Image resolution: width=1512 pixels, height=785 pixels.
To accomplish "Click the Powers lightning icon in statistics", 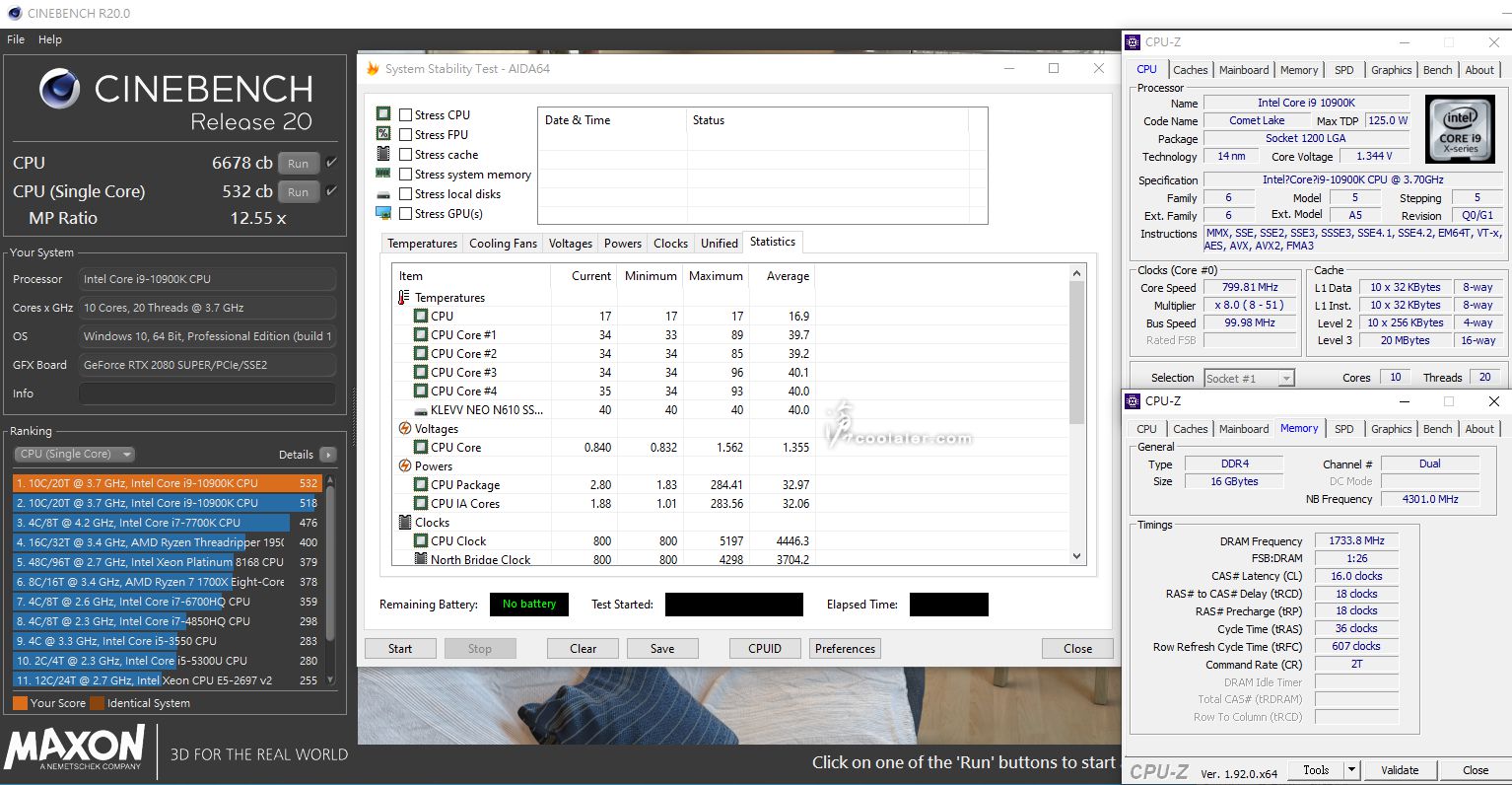I will [x=404, y=466].
